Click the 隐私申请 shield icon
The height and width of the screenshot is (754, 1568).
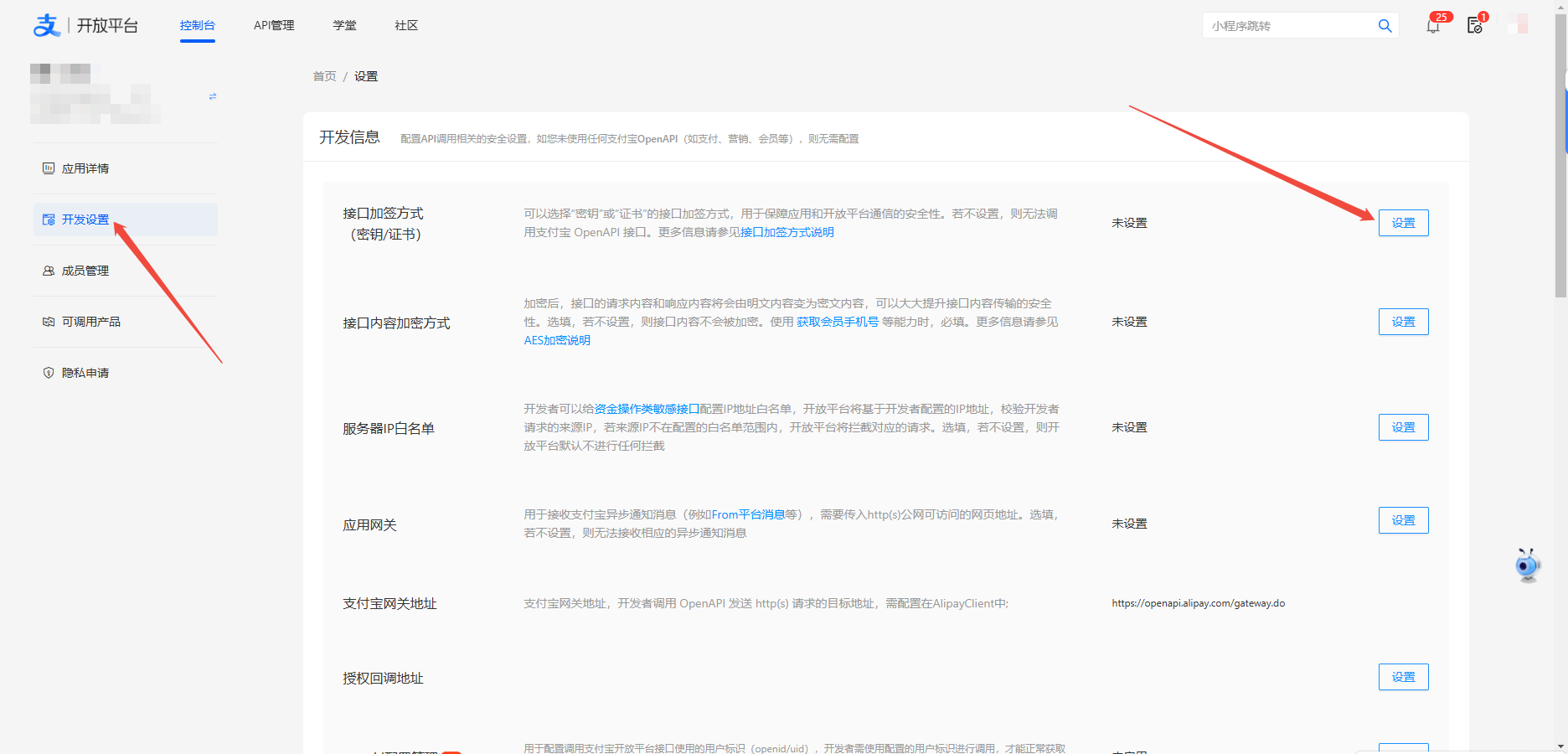tap(48, 372)
